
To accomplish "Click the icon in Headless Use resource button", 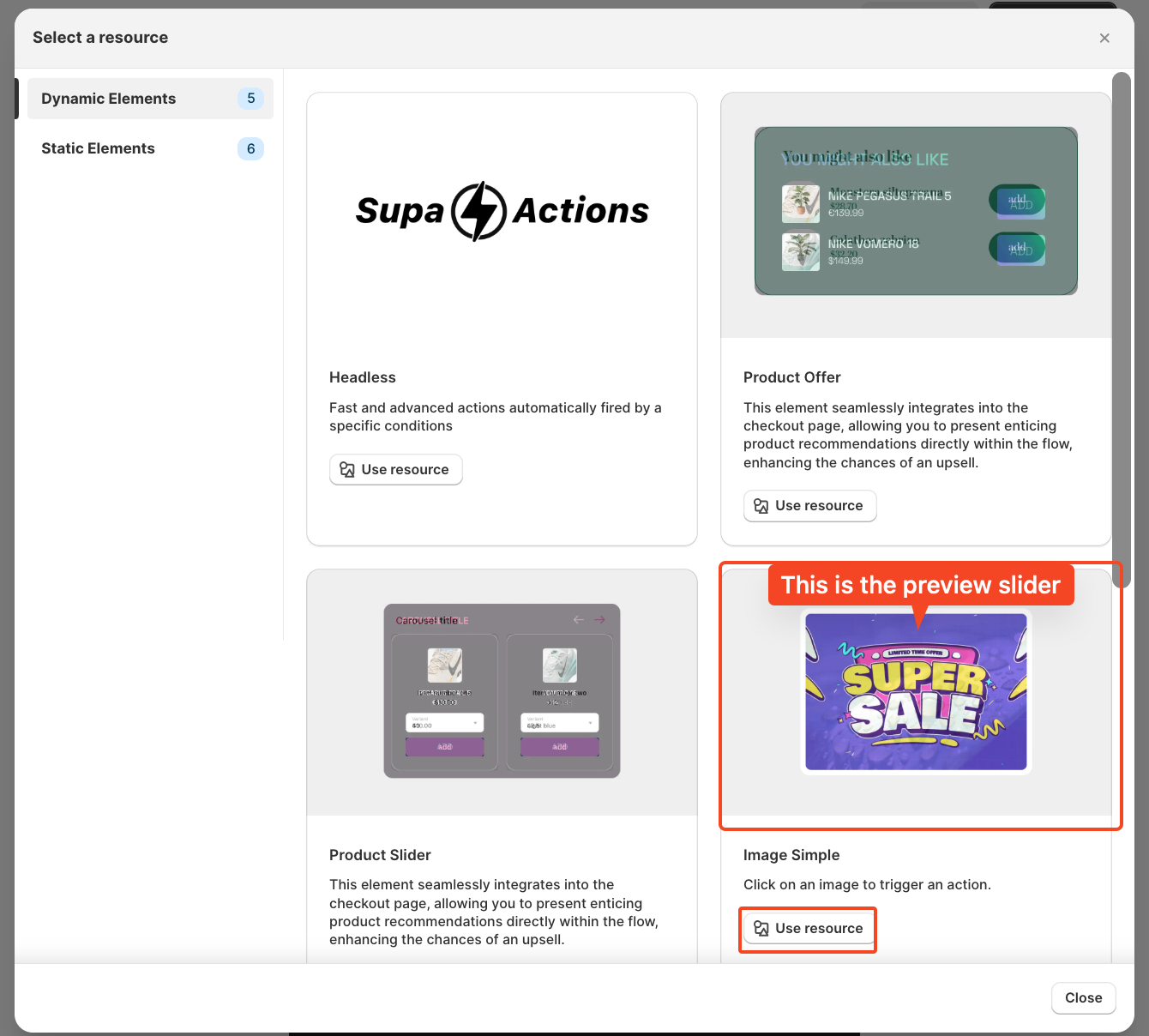I will coord(347,469).
